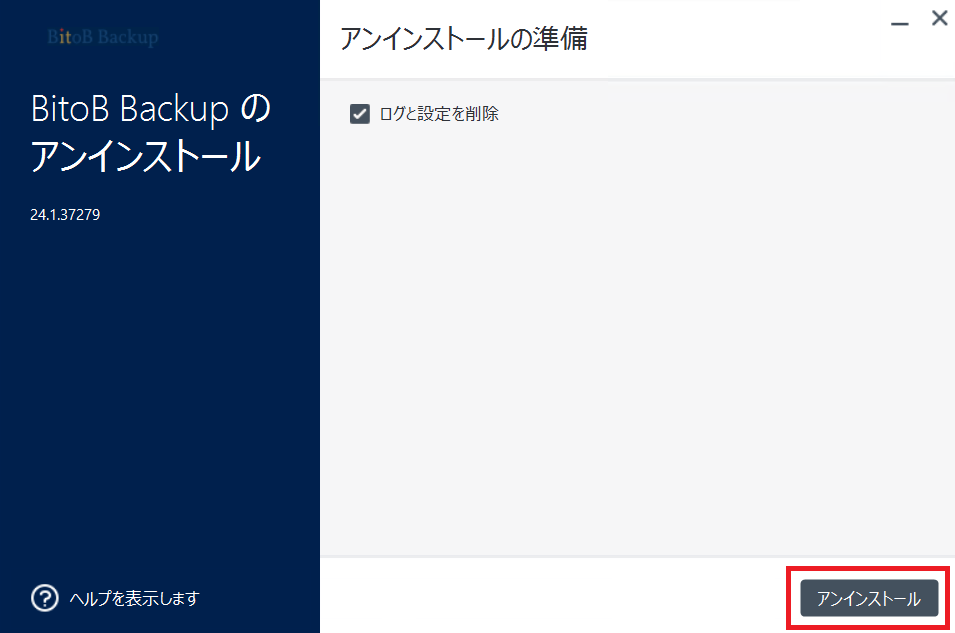Click the white checkmark inside the checkbox
This screenshot has width=955, height=633.
[x=359, y=113]
